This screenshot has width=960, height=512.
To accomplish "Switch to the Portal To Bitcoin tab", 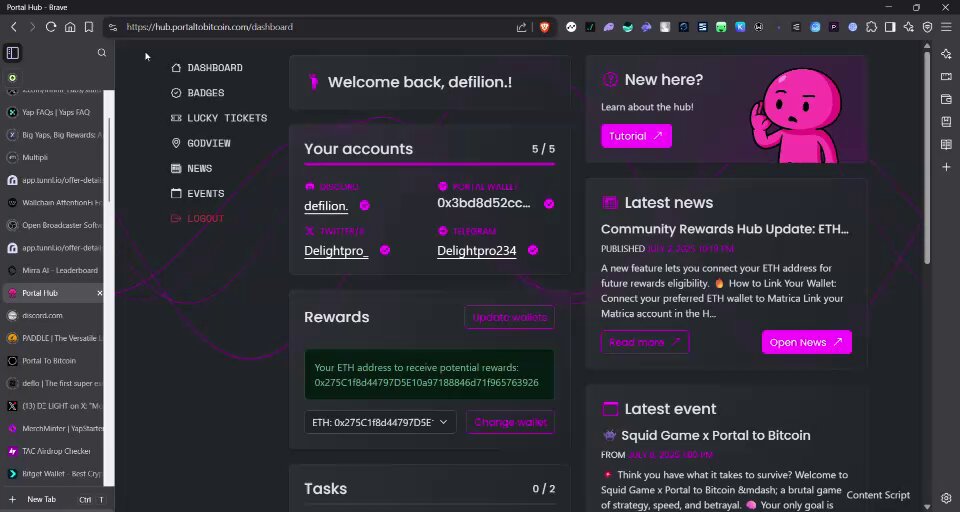I will coord(53,361).
